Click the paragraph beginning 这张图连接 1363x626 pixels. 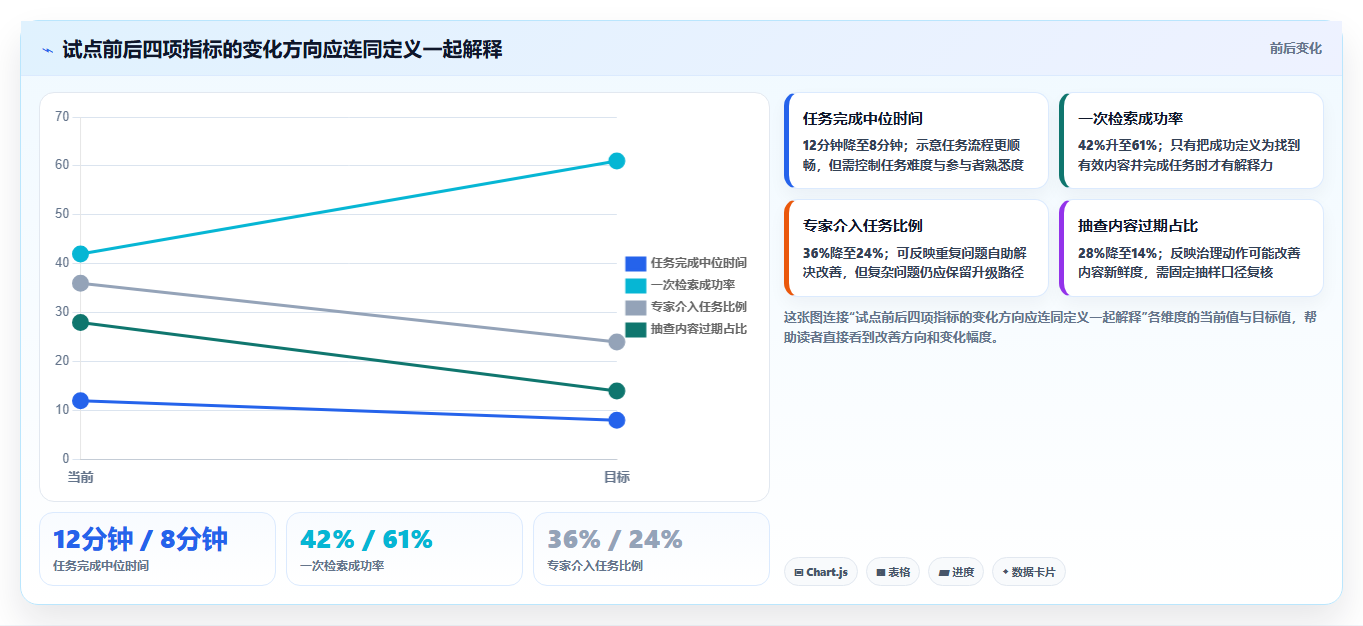click(1050, 326)
